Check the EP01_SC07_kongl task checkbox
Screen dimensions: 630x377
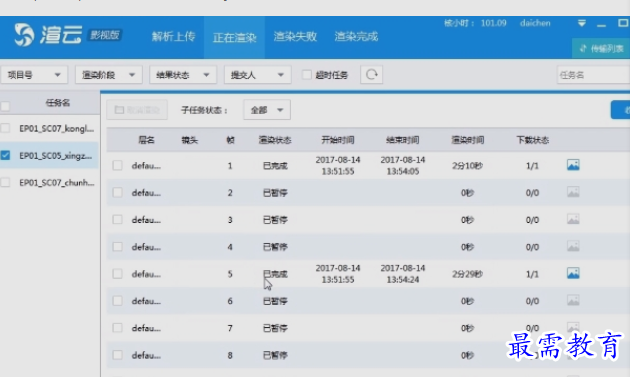(x=5, y=128)
